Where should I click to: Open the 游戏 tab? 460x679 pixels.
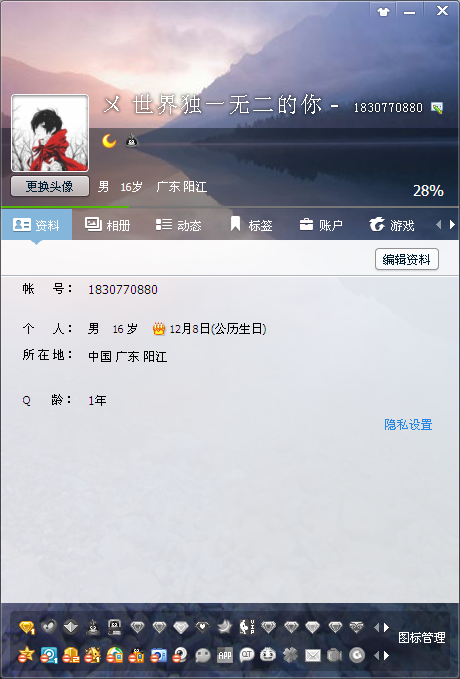pos(392,225)
